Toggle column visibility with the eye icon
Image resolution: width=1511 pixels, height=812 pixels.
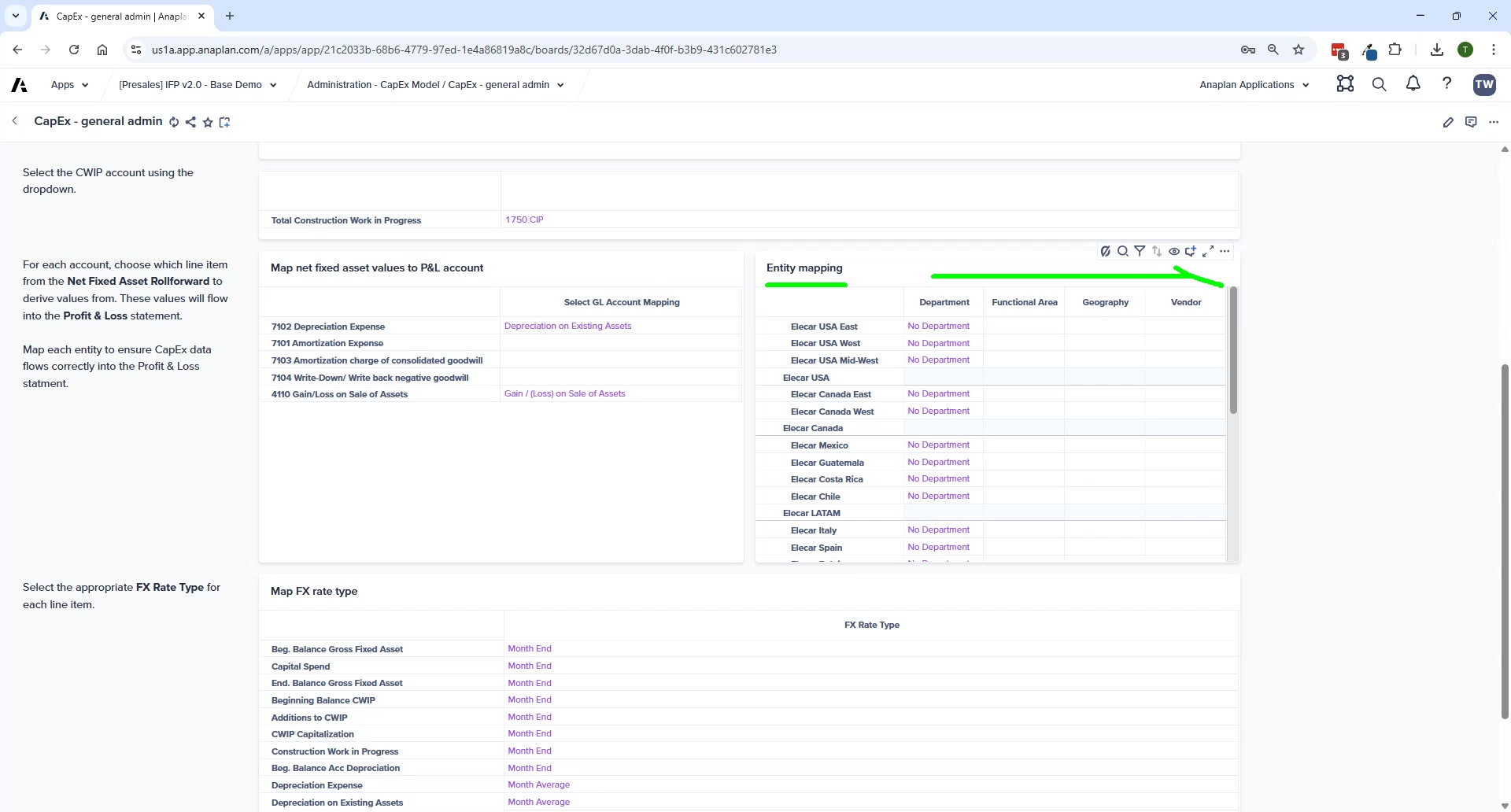click(x=1175, y=251)
